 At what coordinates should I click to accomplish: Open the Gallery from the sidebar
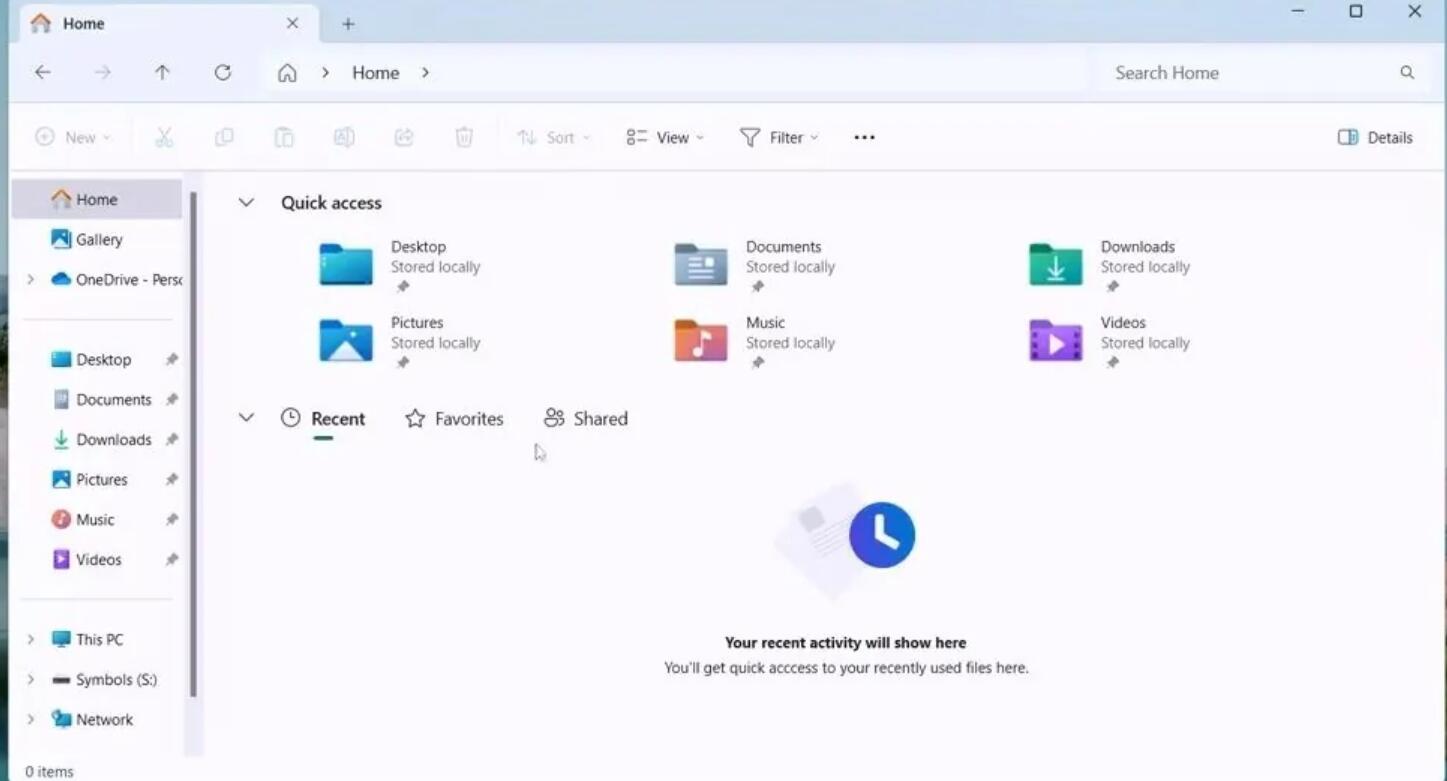pyautogui.click(x=99, y=239)
